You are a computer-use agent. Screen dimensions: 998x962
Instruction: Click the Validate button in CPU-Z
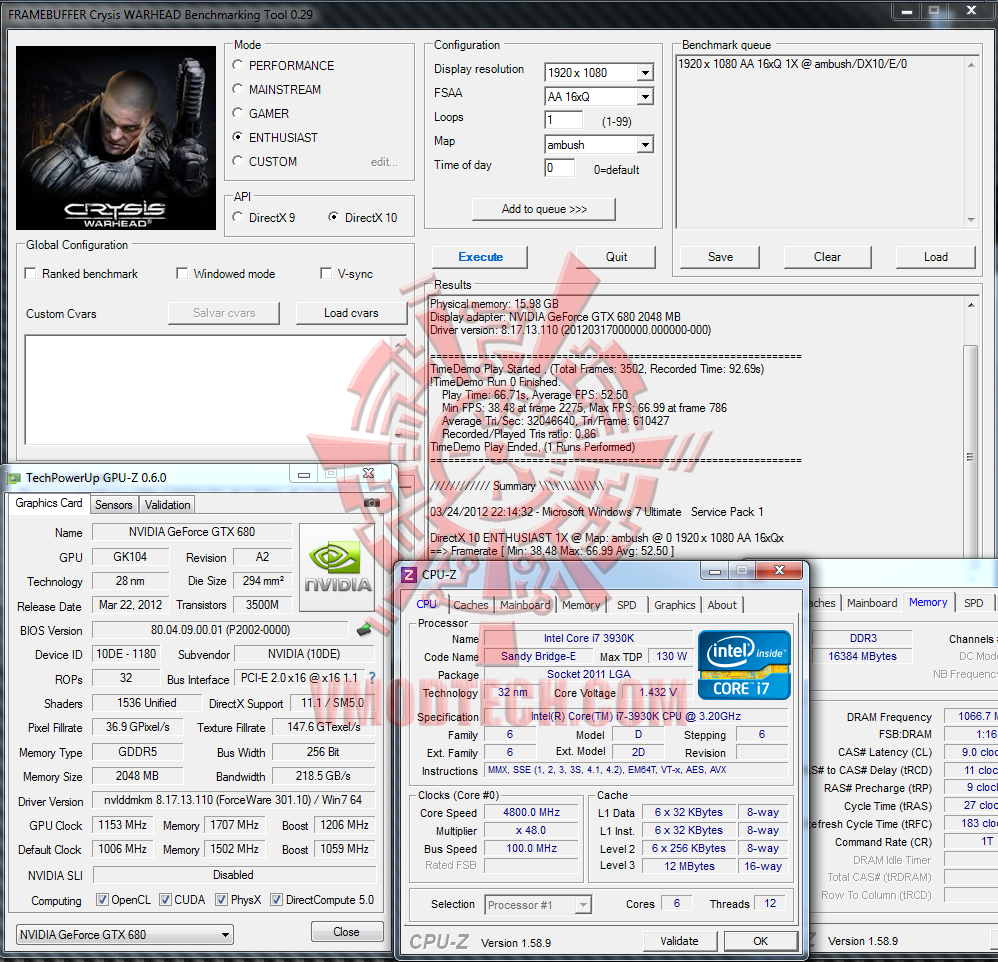pyautogui.click(x=680, y=941)
